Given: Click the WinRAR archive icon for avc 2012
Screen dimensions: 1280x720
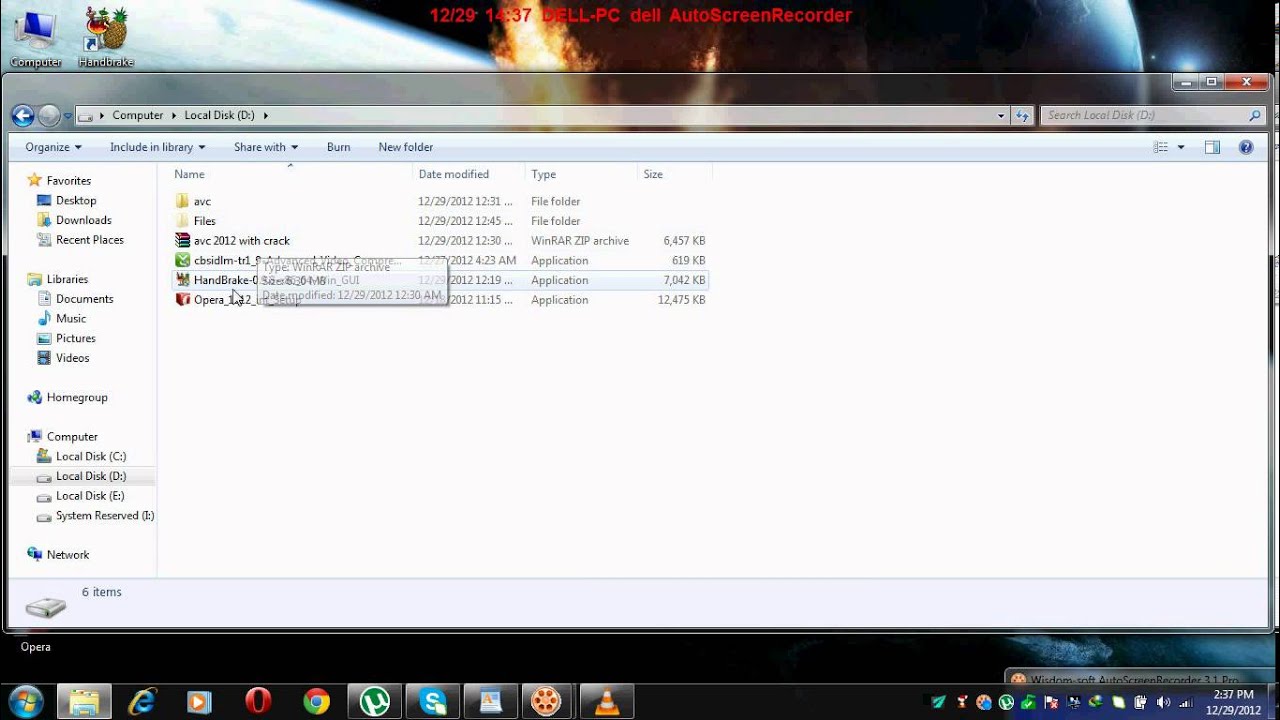Looking at the screenshot, I should [x=182, y=241].
